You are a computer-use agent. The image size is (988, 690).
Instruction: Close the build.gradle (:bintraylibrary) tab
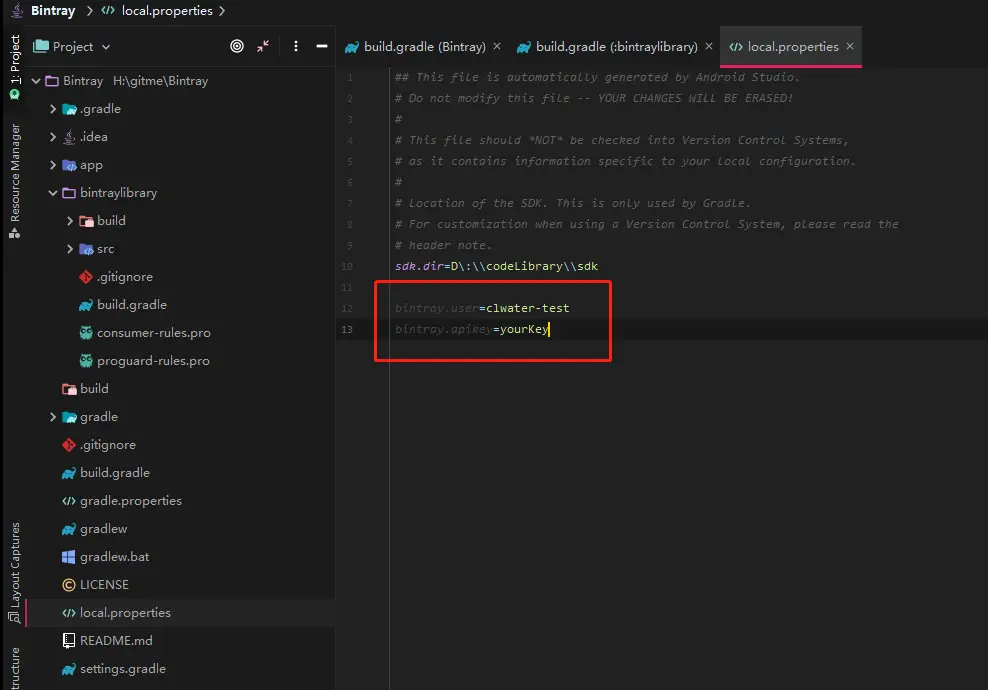coord(709,46)
